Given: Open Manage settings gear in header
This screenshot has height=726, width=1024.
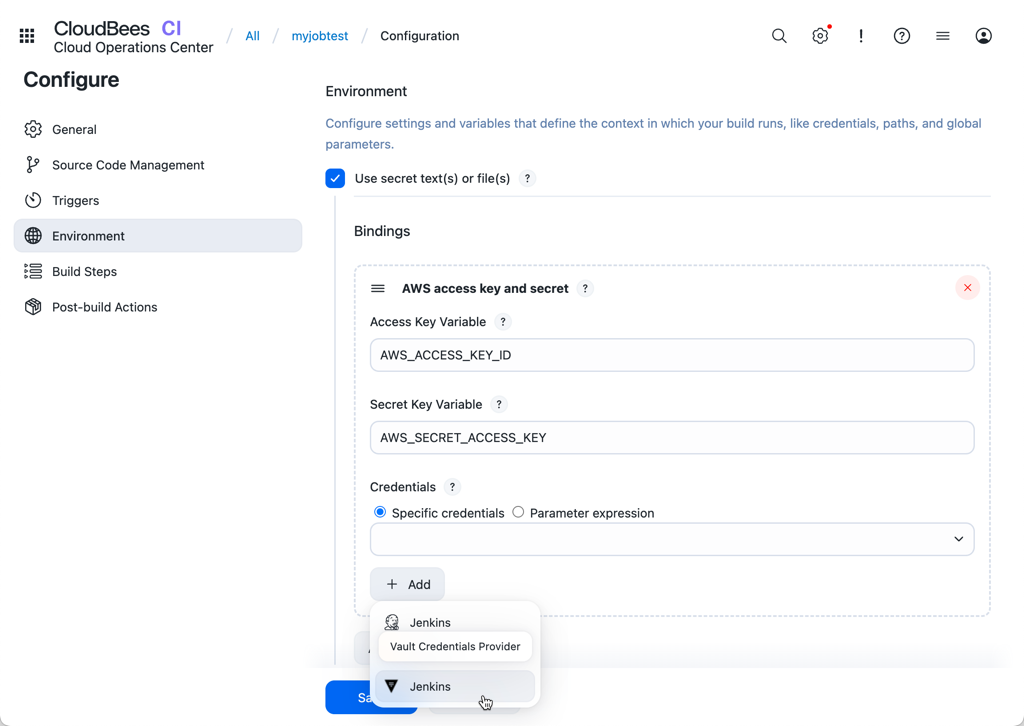Looking at the screenshot, I should click(820, 36).
